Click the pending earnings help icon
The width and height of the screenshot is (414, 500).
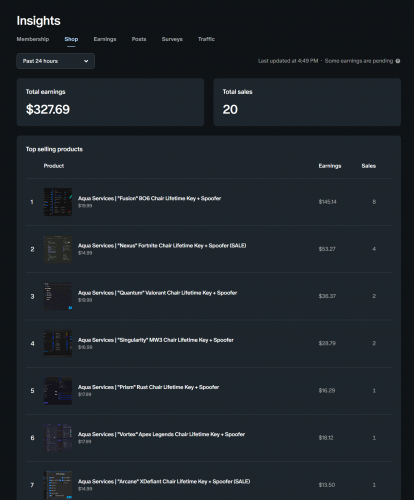(398, 61)
